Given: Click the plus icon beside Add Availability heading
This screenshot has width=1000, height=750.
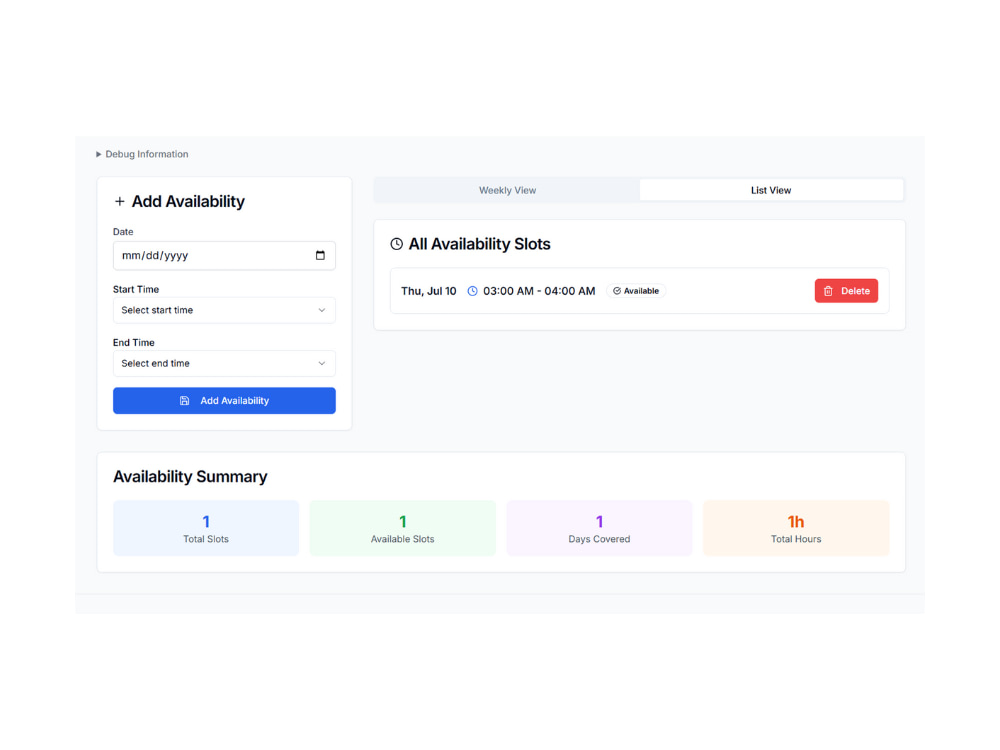Looking at the screenshot, I should (x=119, y=202).
